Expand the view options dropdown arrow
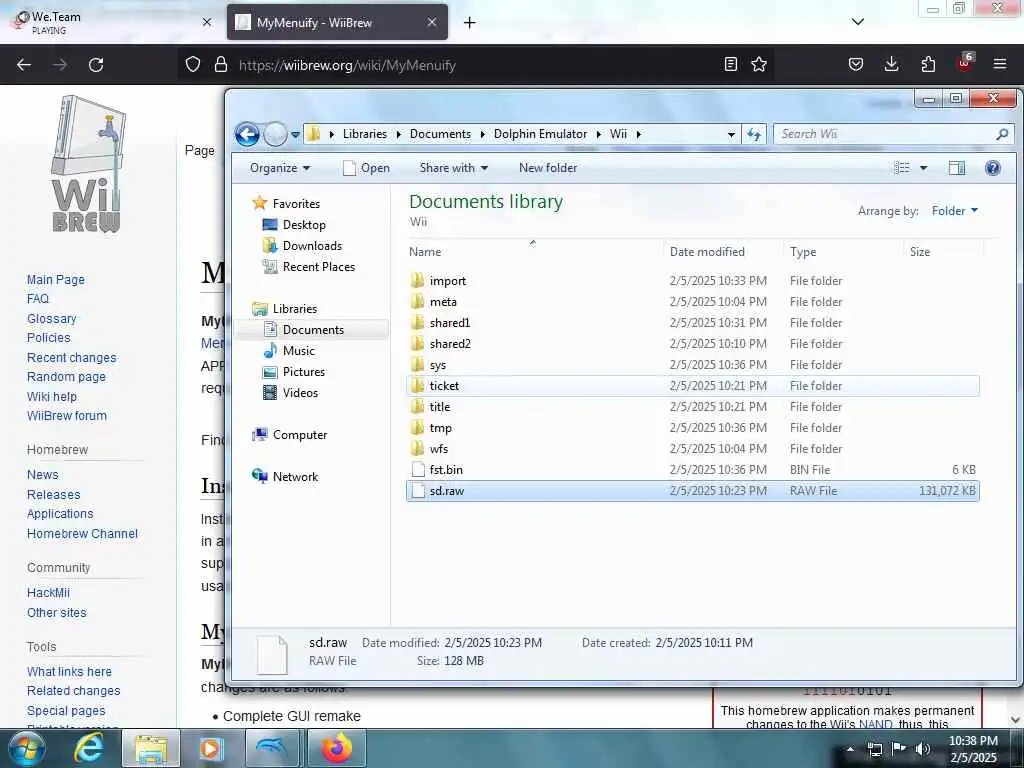Screen dimensions: 1024x768 [923, 168]
